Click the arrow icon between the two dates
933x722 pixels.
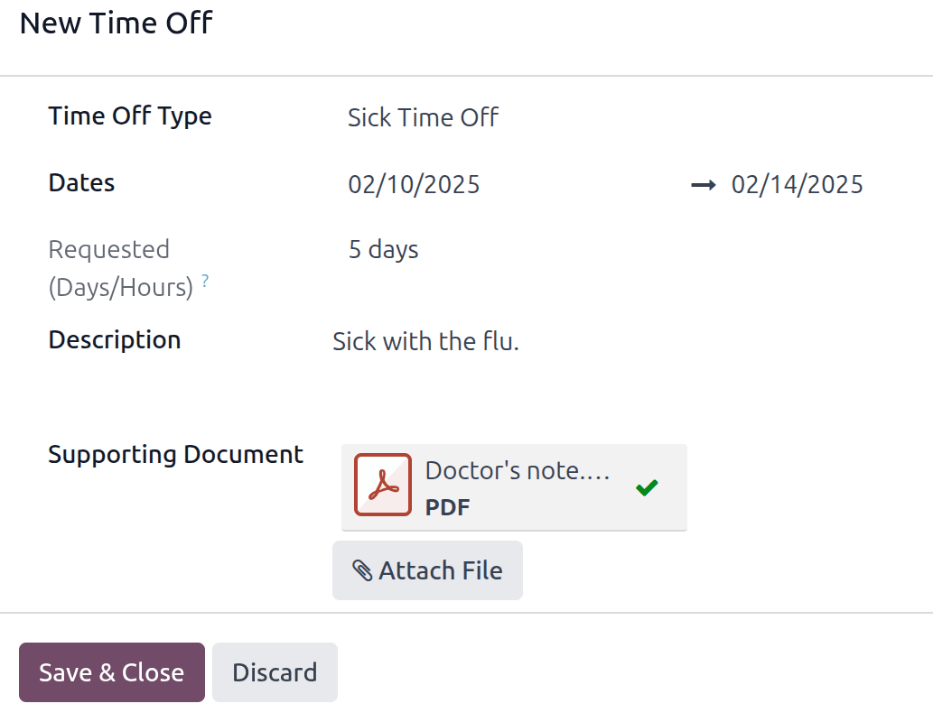coord(703,184)
